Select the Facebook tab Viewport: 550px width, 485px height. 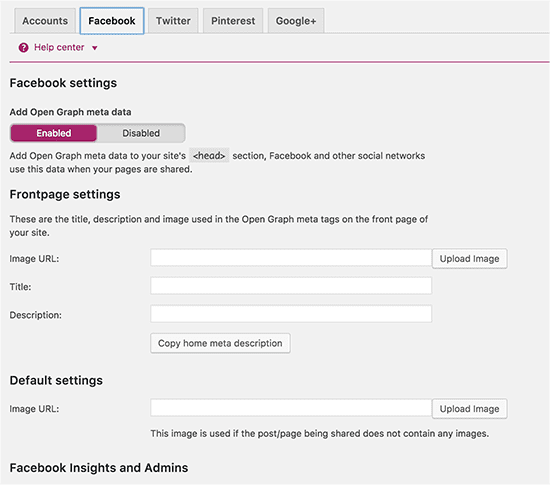click(112, 21)
